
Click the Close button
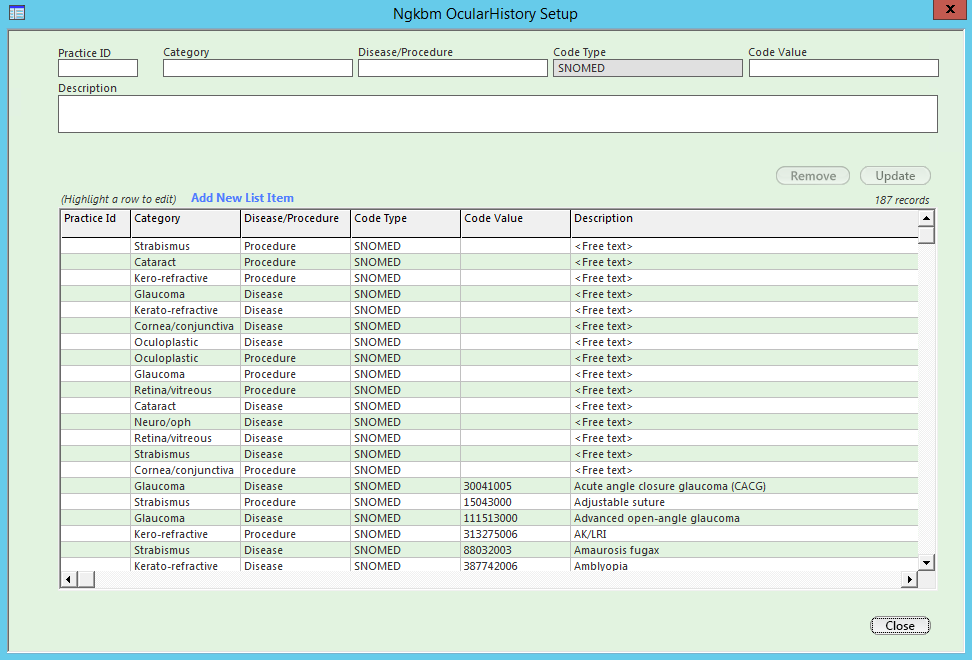pos(900,626)
